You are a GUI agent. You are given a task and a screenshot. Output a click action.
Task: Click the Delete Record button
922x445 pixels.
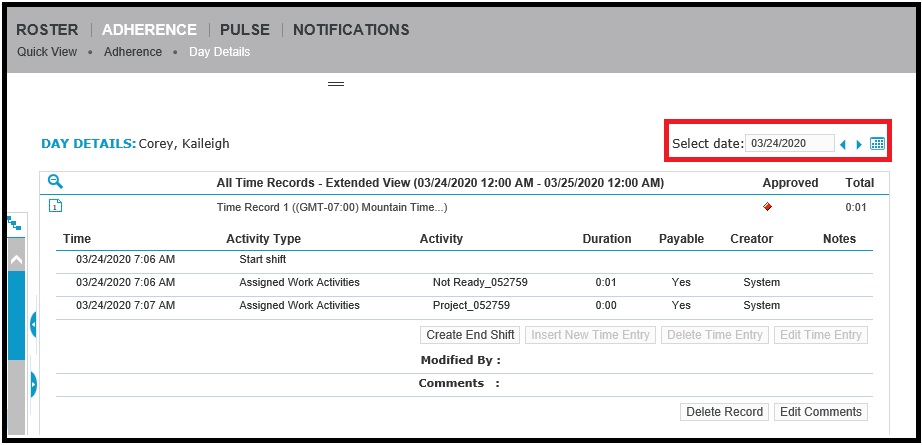click(x=724, y=411)
